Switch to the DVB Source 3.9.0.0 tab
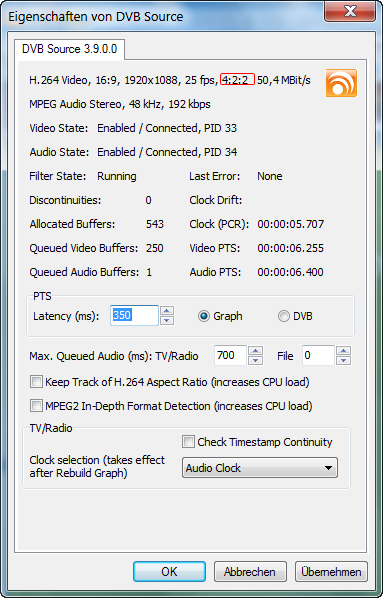Image resolution: width=383 pixels, height=598 pixels. [x=69, y=49]
